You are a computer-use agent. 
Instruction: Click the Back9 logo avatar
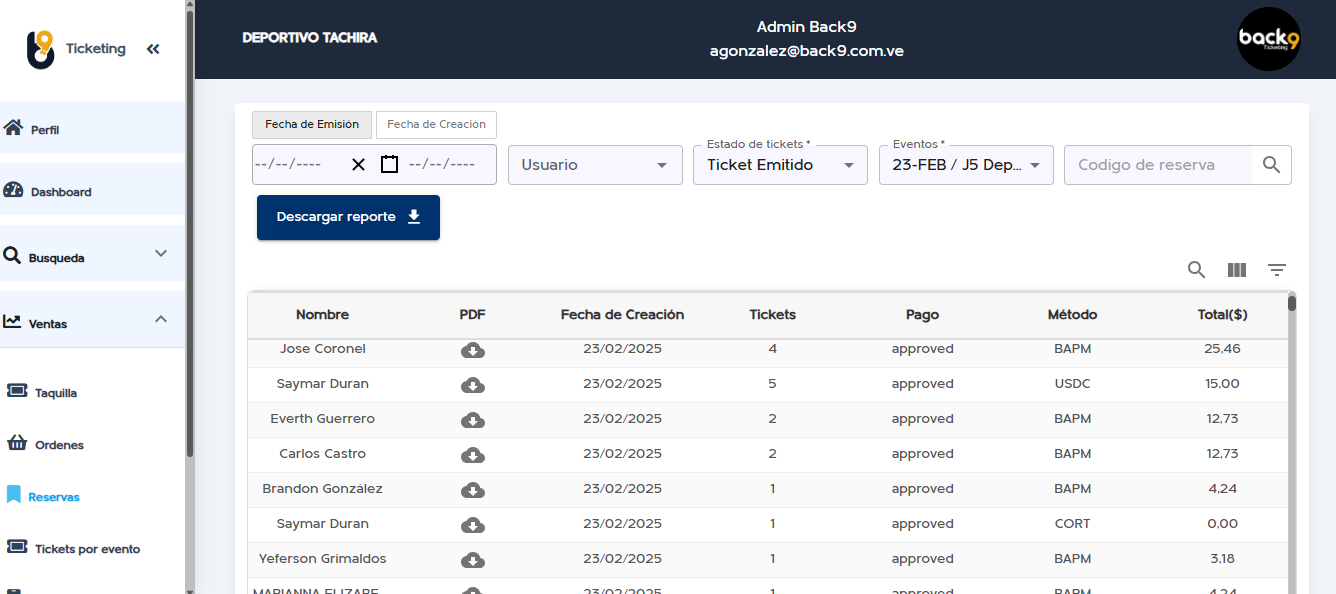(1269, 39)
